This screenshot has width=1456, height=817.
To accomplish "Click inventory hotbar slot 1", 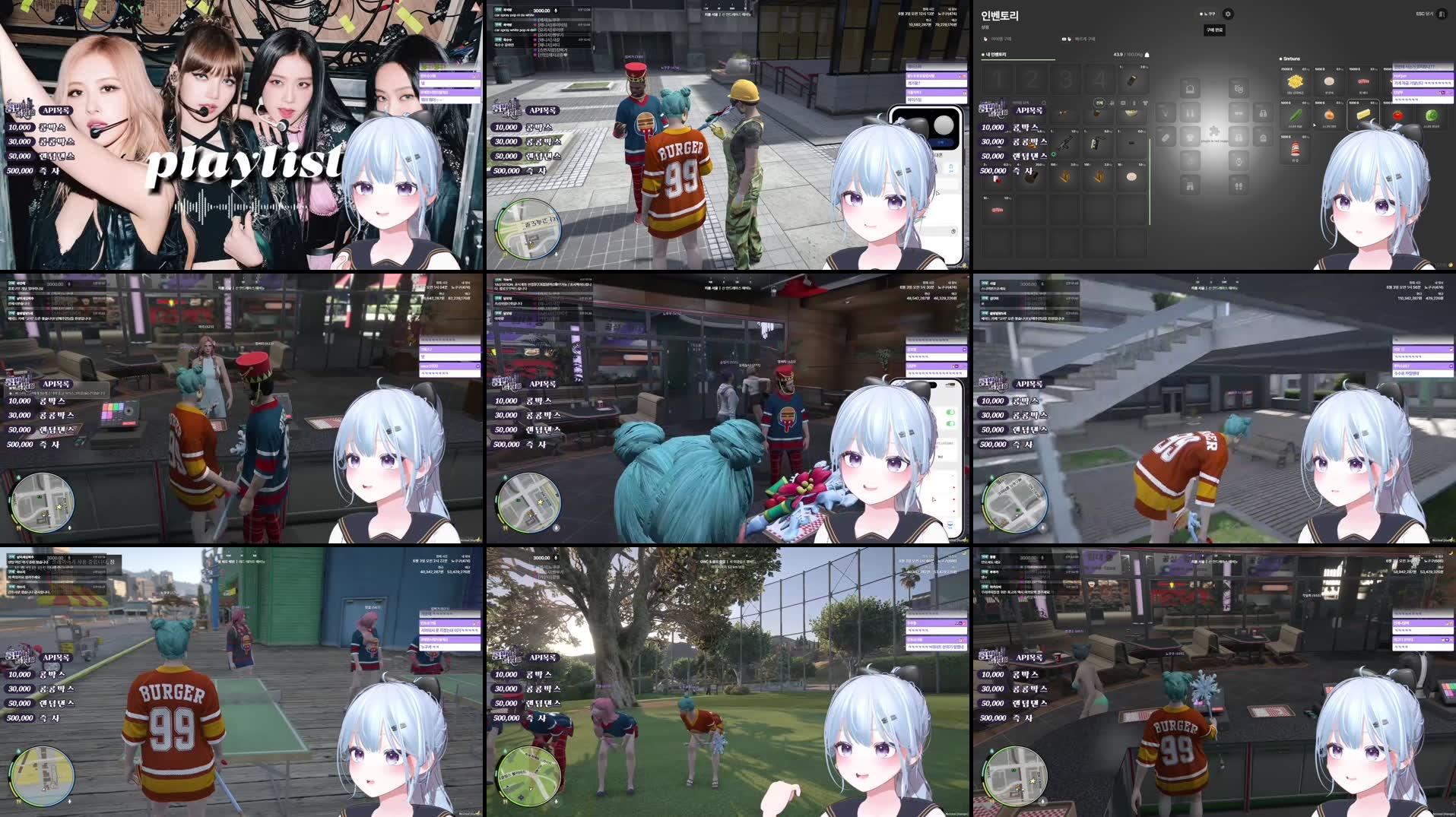I will click(x=998, y=79).
